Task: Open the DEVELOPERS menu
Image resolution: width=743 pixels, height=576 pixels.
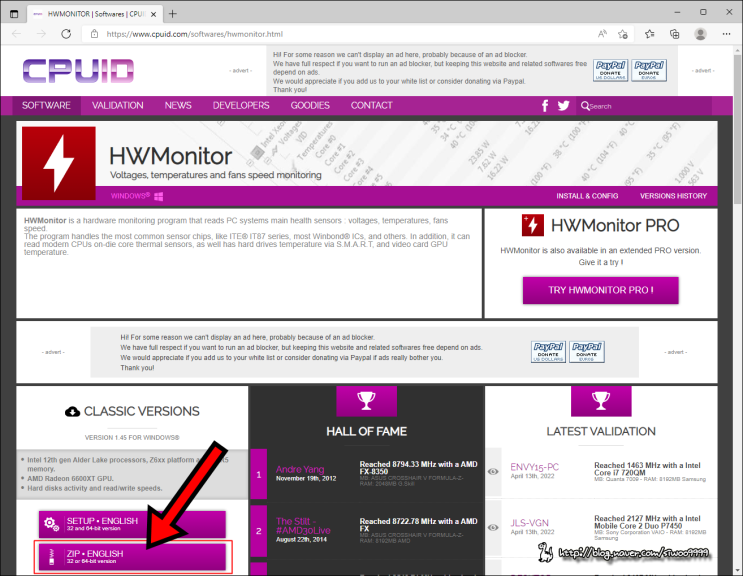Action: point(241,105)
